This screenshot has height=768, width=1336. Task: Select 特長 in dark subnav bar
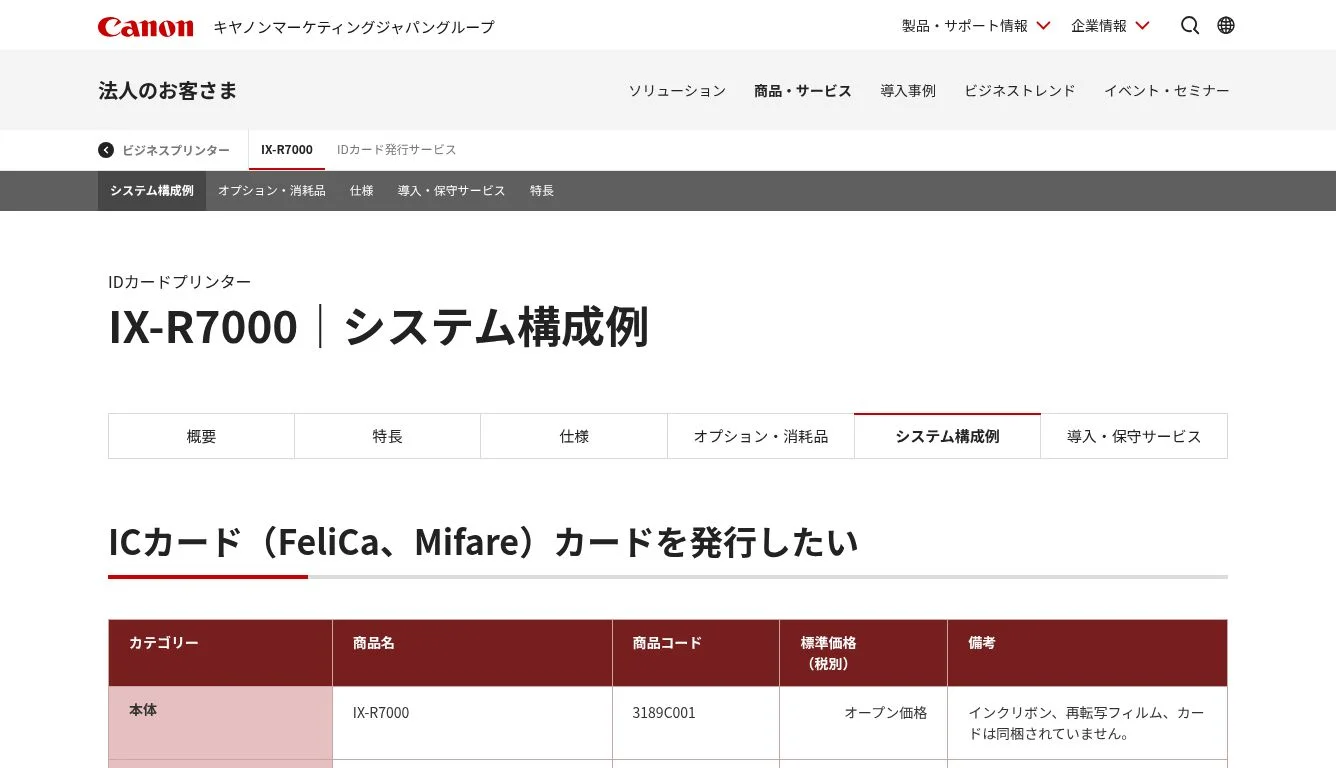point(542,191)
